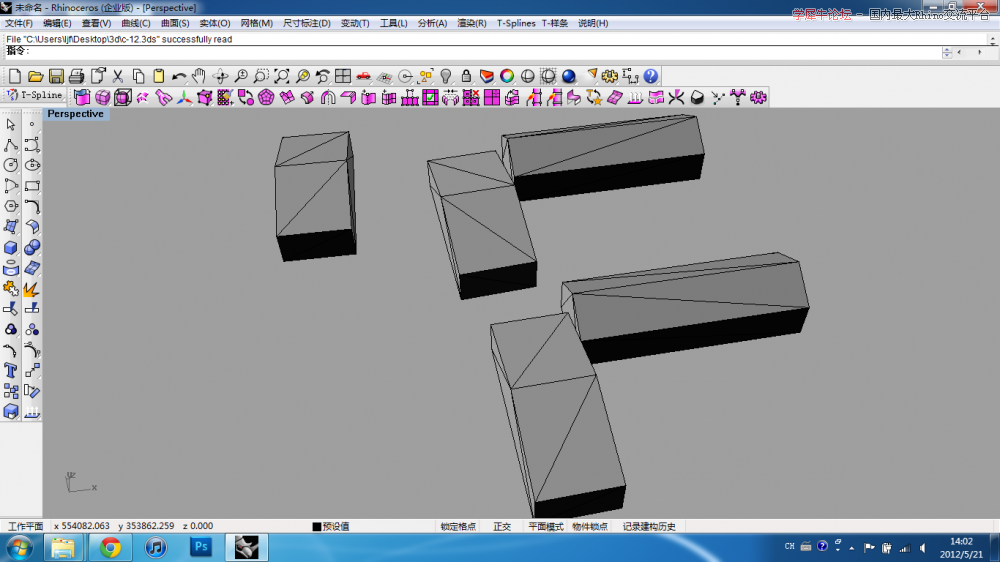Save the model with the floppy disk icon
This screenshot has width=1000, height=562.
pyautogui.click(x=56, y=77)
